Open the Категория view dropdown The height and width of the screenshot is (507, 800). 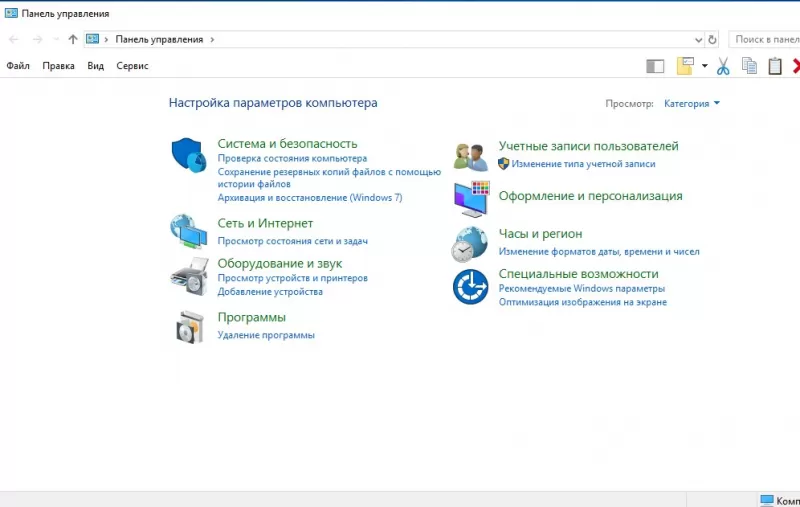(x=692, y=104)
